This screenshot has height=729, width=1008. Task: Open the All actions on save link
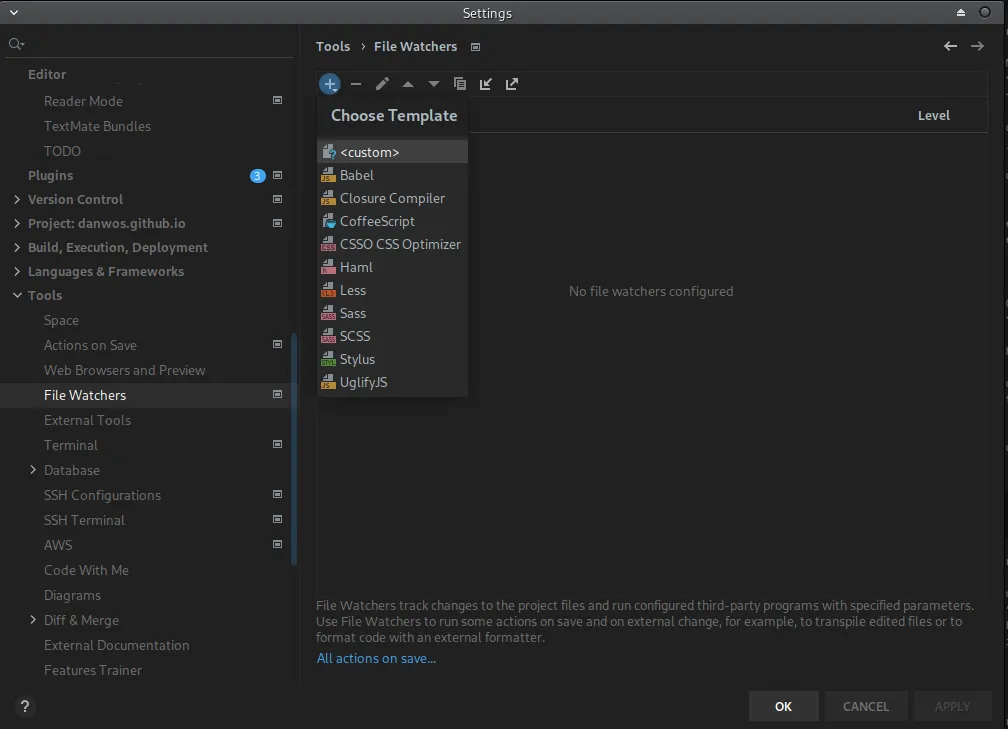click(376, 658)
